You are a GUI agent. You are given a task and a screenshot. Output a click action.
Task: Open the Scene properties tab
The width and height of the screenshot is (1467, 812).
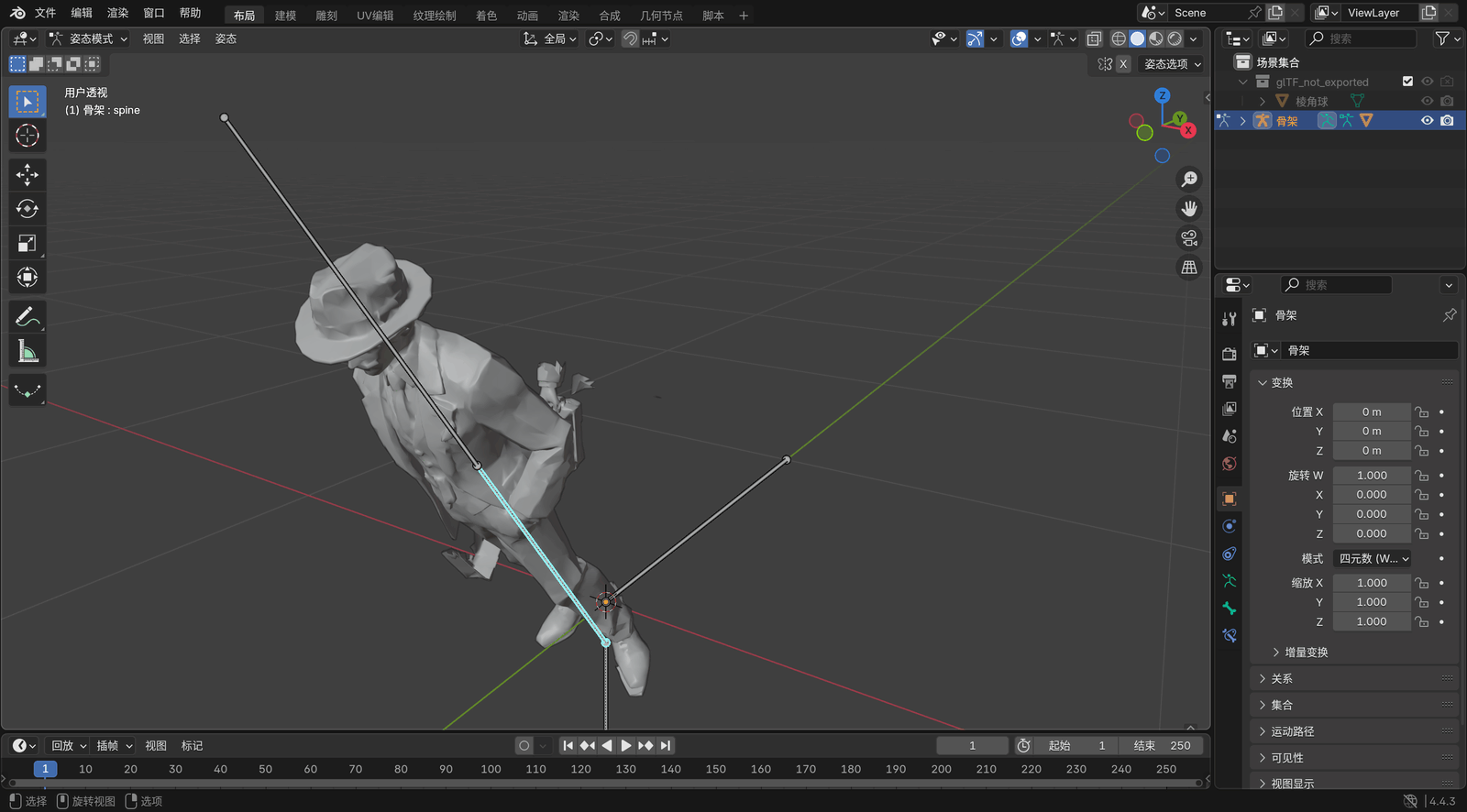click(1230, 436)
